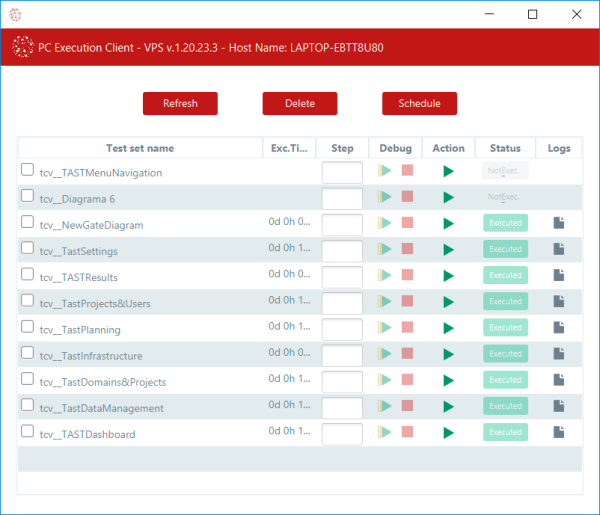
Task: Check the tcv__TASTDashboard checkbox
Action: (27, 431)
